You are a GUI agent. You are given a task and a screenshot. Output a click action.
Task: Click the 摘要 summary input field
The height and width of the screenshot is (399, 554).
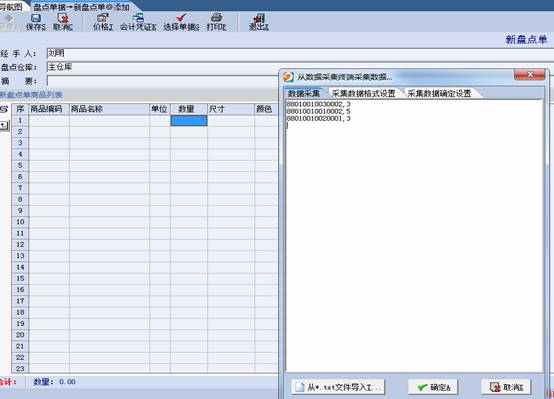(163, 81)
